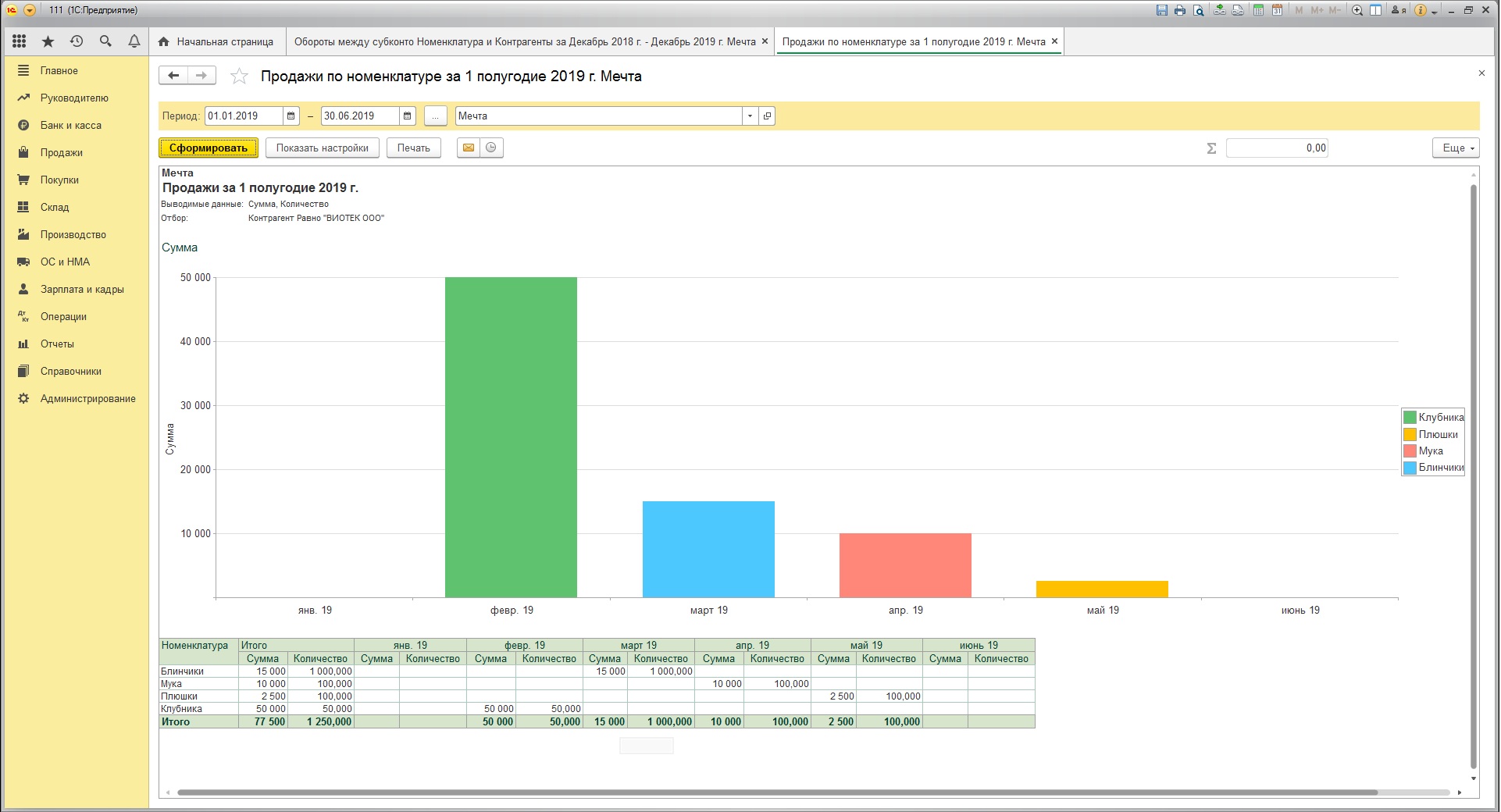Open the calendar icon in top toolbar
Image resolution: width=1501 pixels, height=812 pixels.
click(x=1277, y=10)
